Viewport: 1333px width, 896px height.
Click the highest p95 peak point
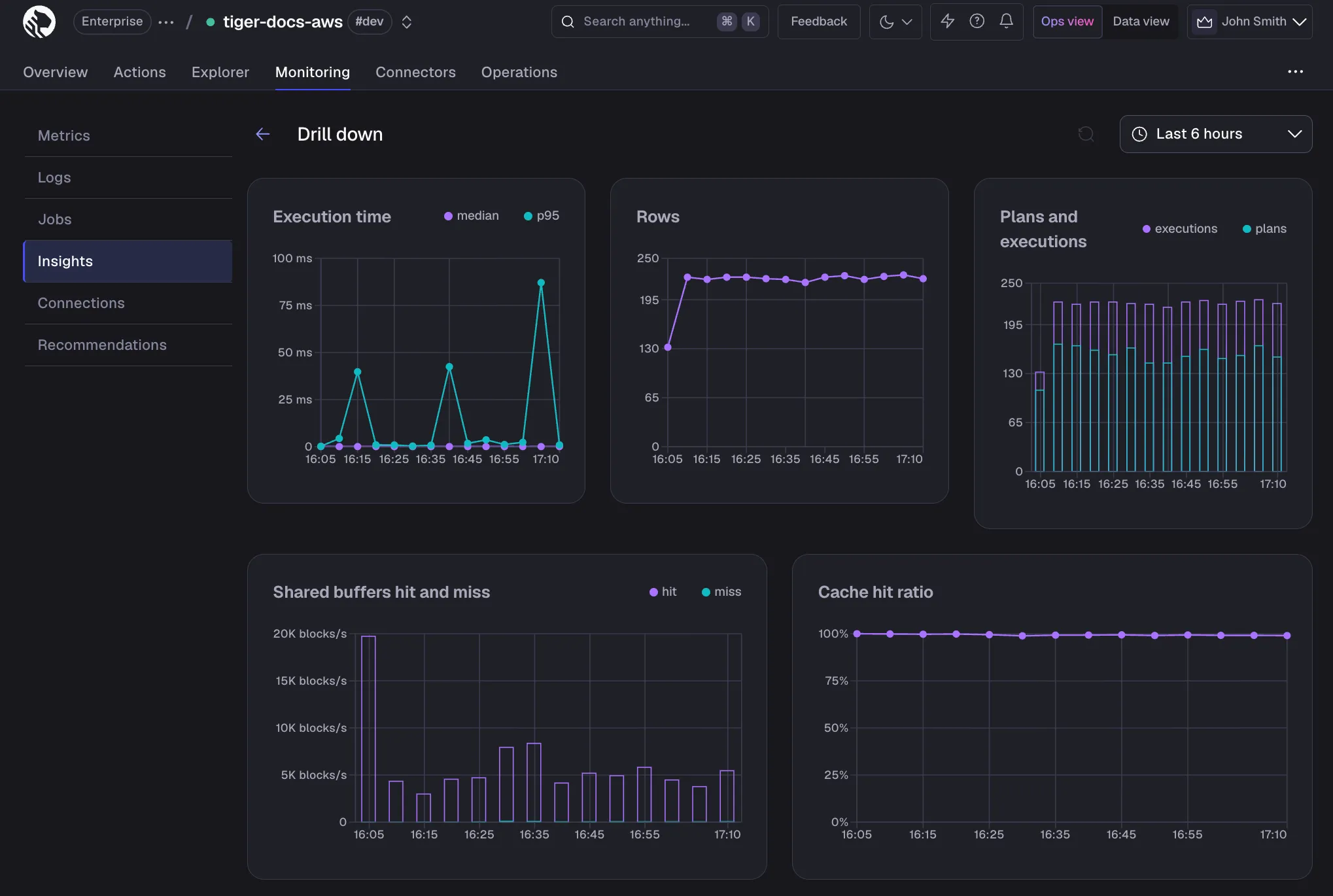click(x=541, y=283)
